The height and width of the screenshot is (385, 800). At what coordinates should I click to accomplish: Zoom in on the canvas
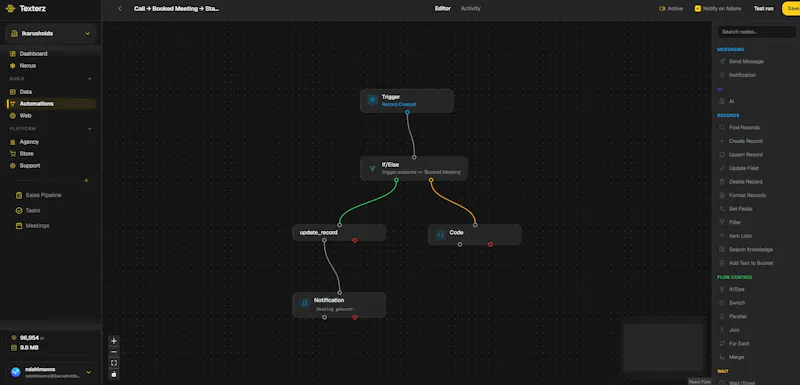coord(114,341)
